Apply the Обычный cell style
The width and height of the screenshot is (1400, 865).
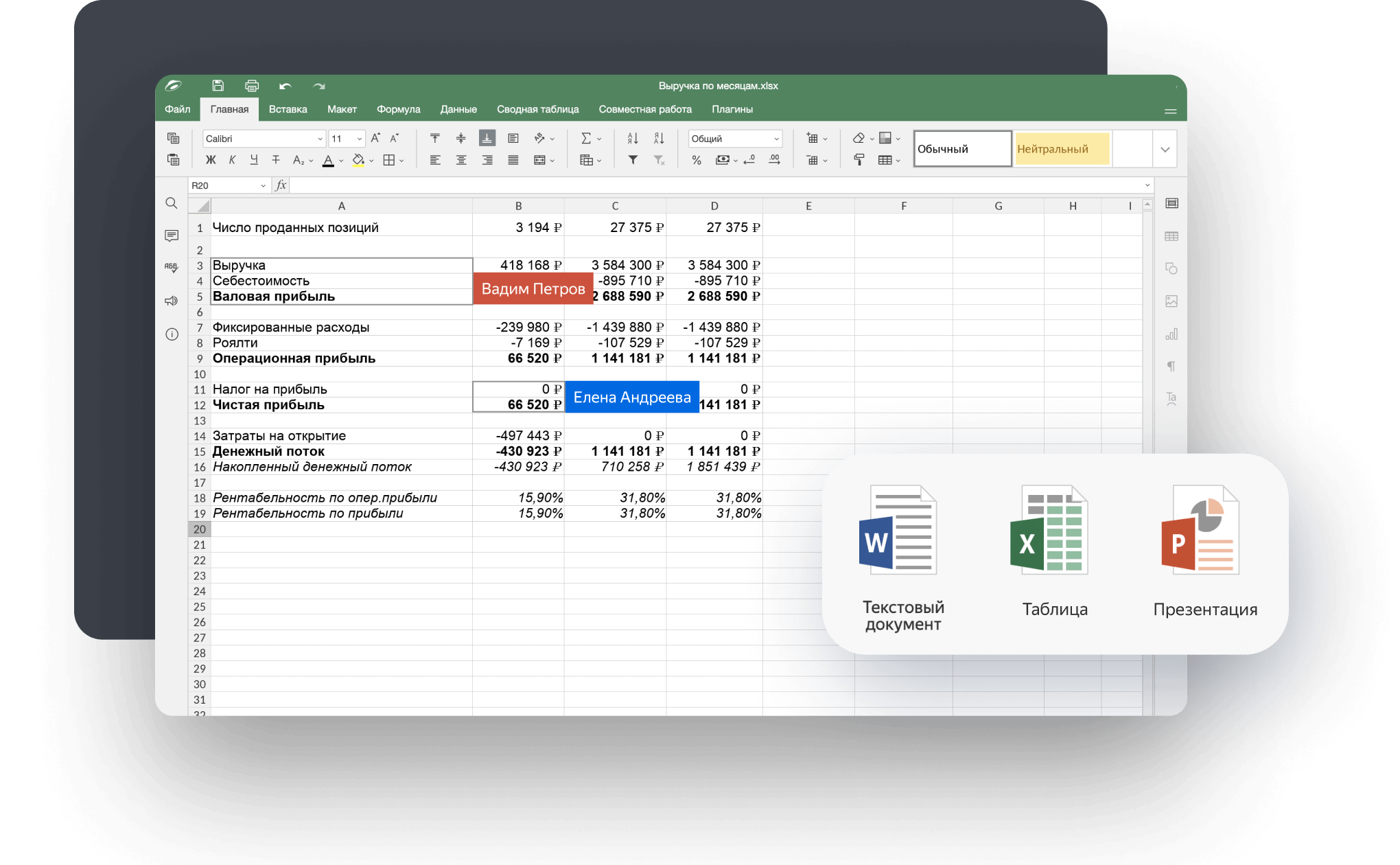[x=962, y=149]
